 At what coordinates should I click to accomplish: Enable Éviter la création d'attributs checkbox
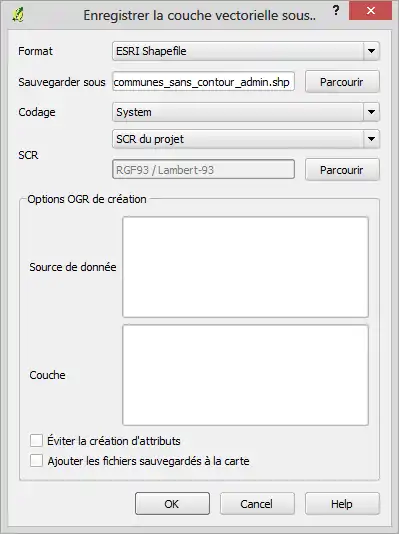click(36, 440)
